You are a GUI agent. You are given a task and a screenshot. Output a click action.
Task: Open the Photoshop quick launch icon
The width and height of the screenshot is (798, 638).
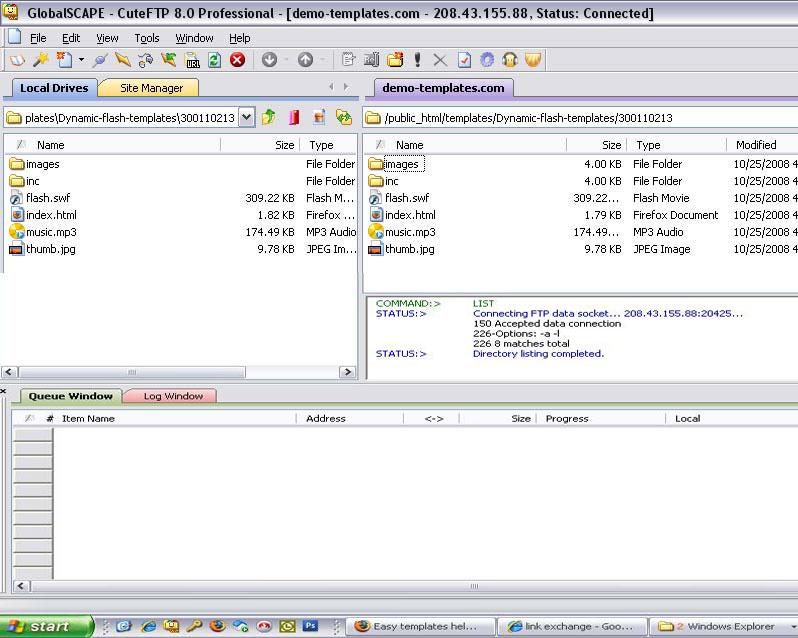tap(310, 626)
